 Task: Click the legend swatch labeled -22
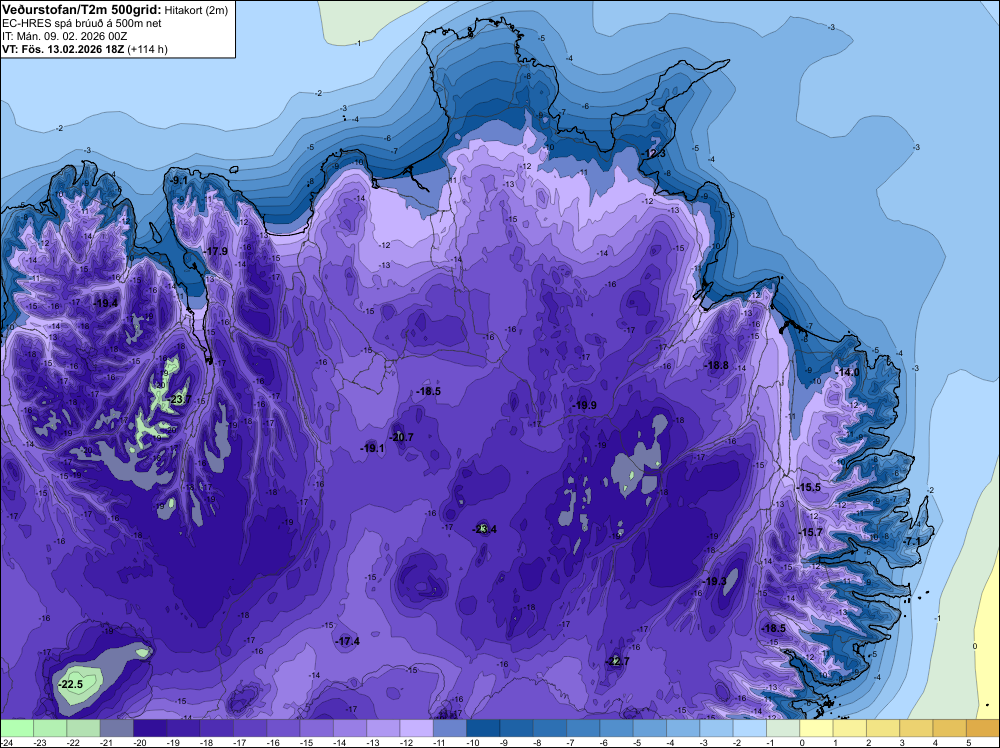tap(83, 728)
